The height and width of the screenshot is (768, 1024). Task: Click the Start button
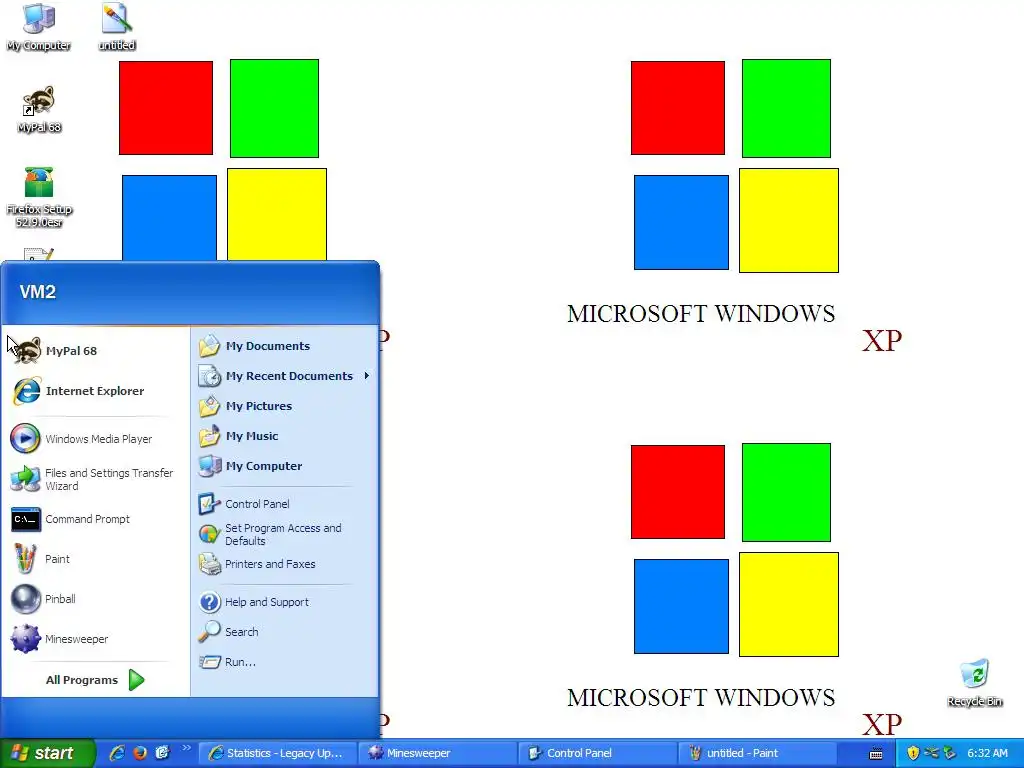pos(47,753)
